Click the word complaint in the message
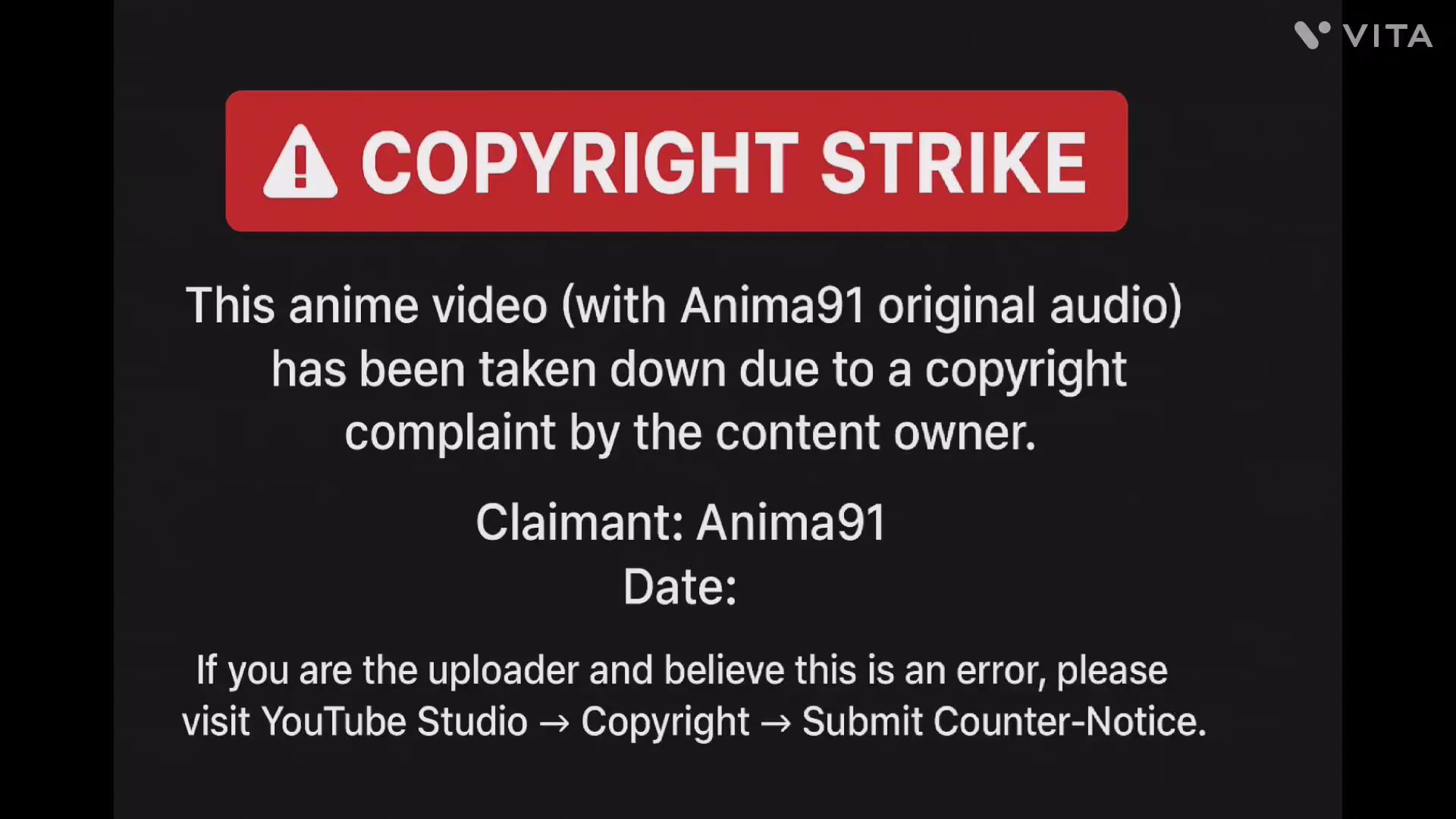1456x819 pixels. pyautogui.click(x=450, y=435)
